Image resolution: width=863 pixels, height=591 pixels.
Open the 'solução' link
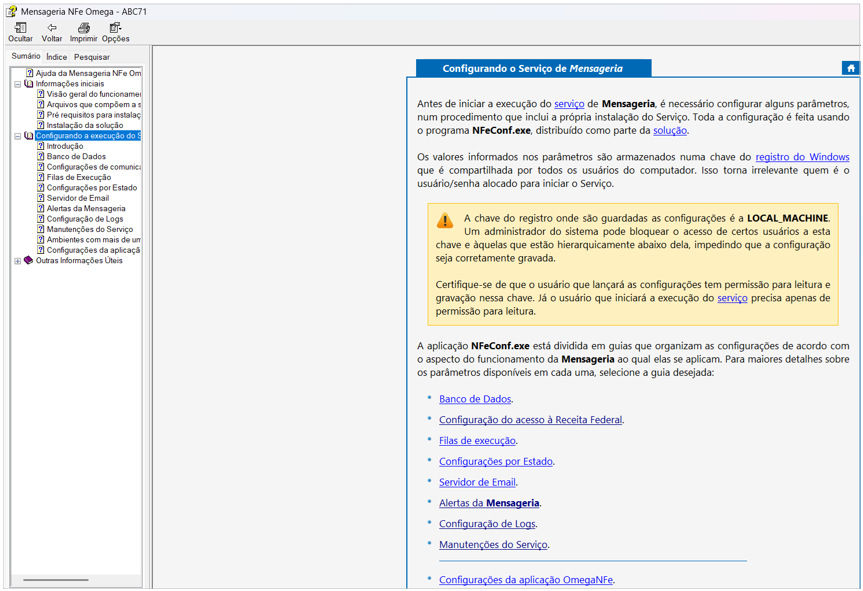[x=670, y=130]
